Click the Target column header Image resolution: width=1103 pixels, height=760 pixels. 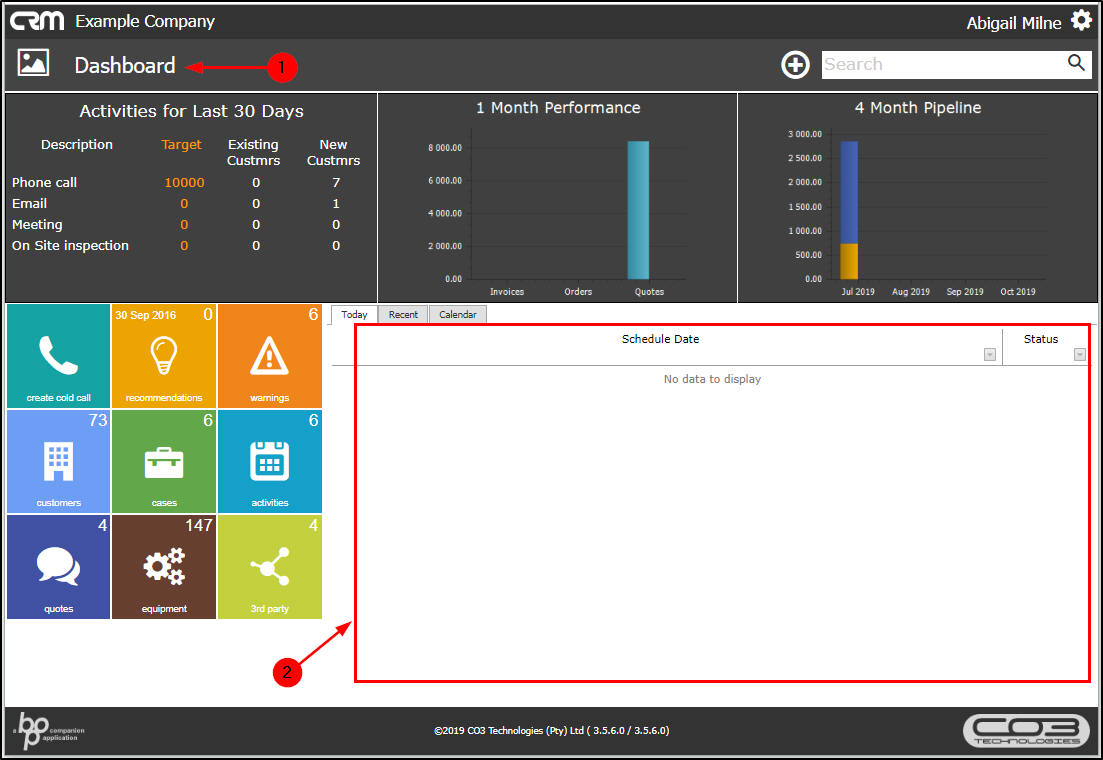tap(181, 145)
